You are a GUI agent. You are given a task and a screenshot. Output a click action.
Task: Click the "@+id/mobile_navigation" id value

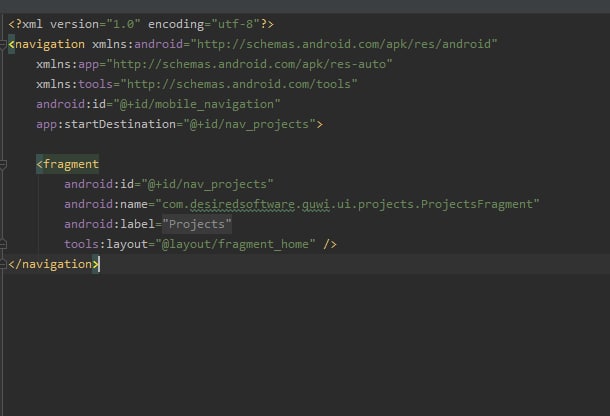(197, 104)
